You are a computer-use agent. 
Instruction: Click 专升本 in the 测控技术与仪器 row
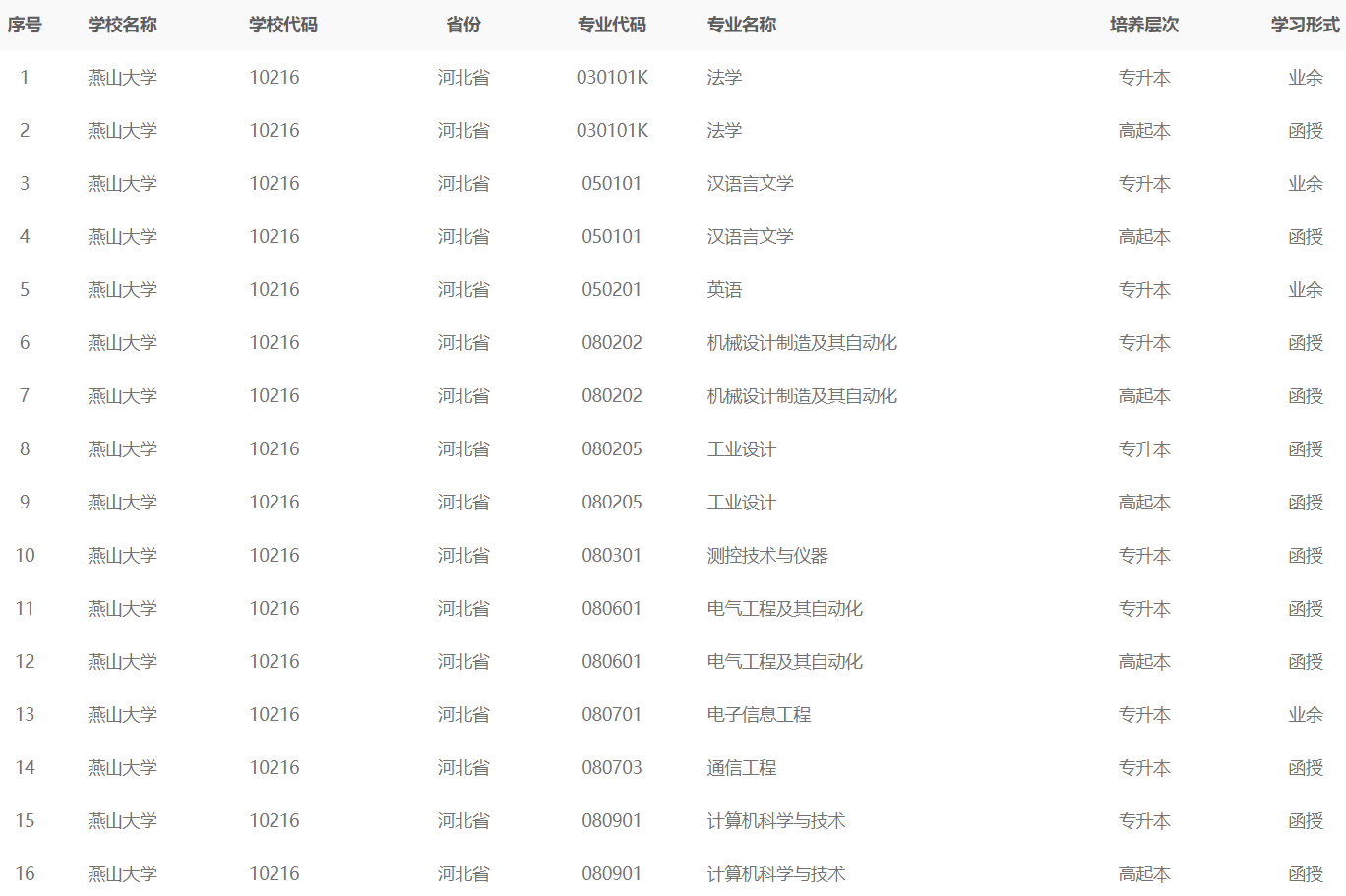coord(1144,556)
